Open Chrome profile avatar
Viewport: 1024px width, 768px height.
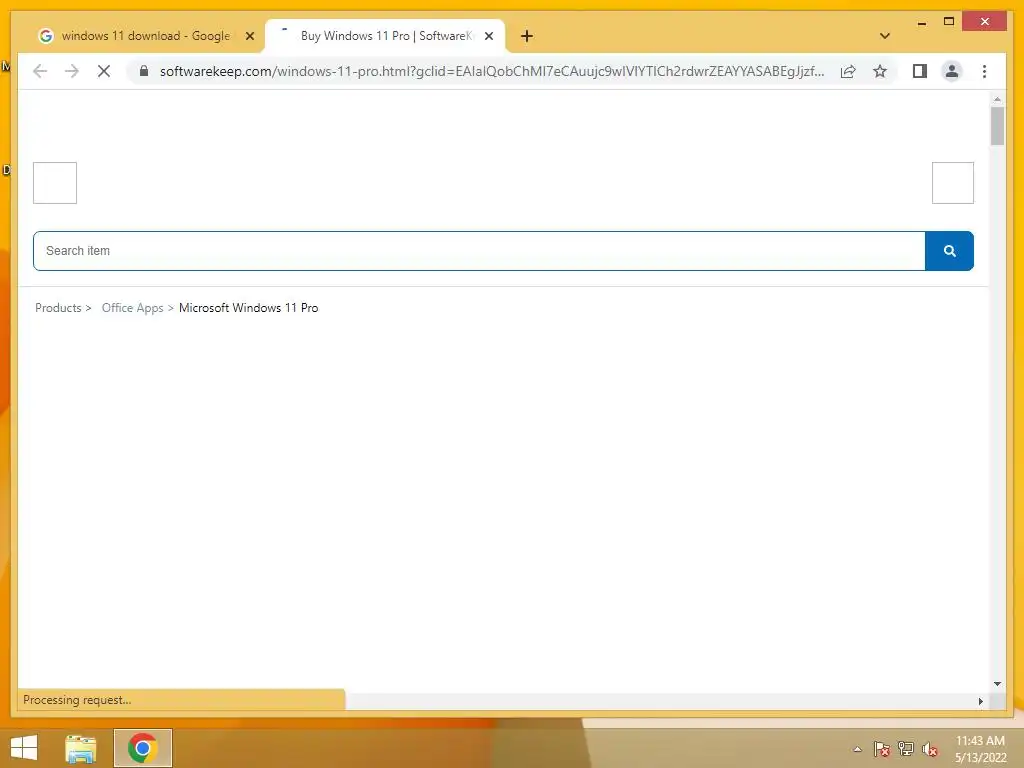pos(952,71)
